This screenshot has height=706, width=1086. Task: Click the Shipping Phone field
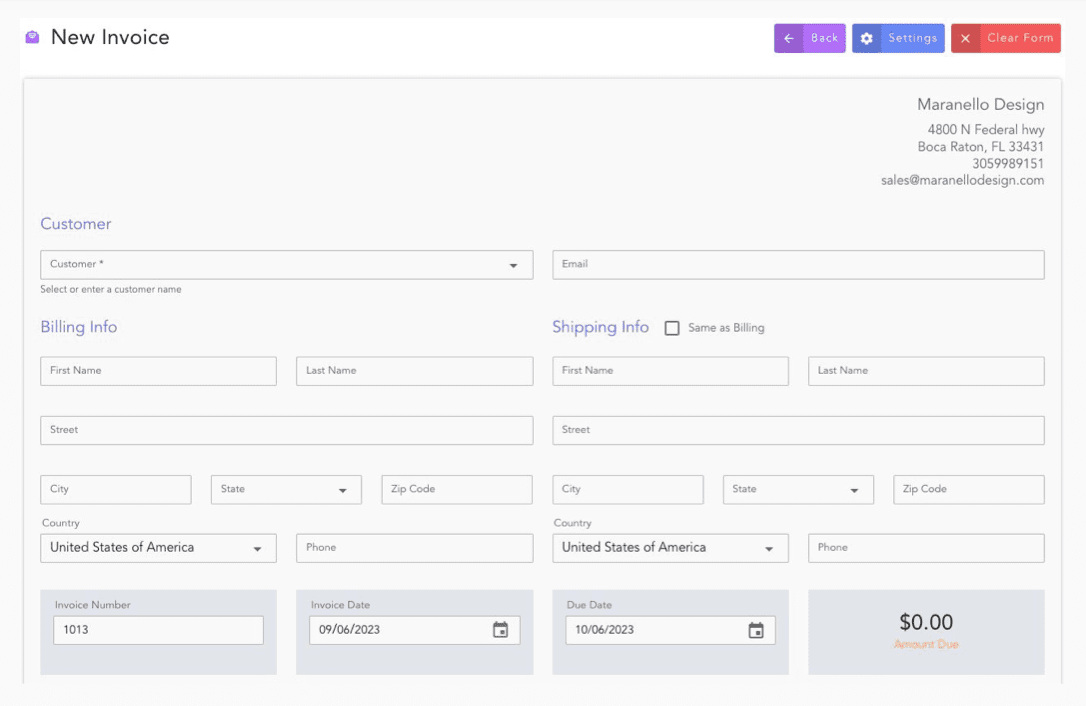pyautogui.click(x=926, y=548)
